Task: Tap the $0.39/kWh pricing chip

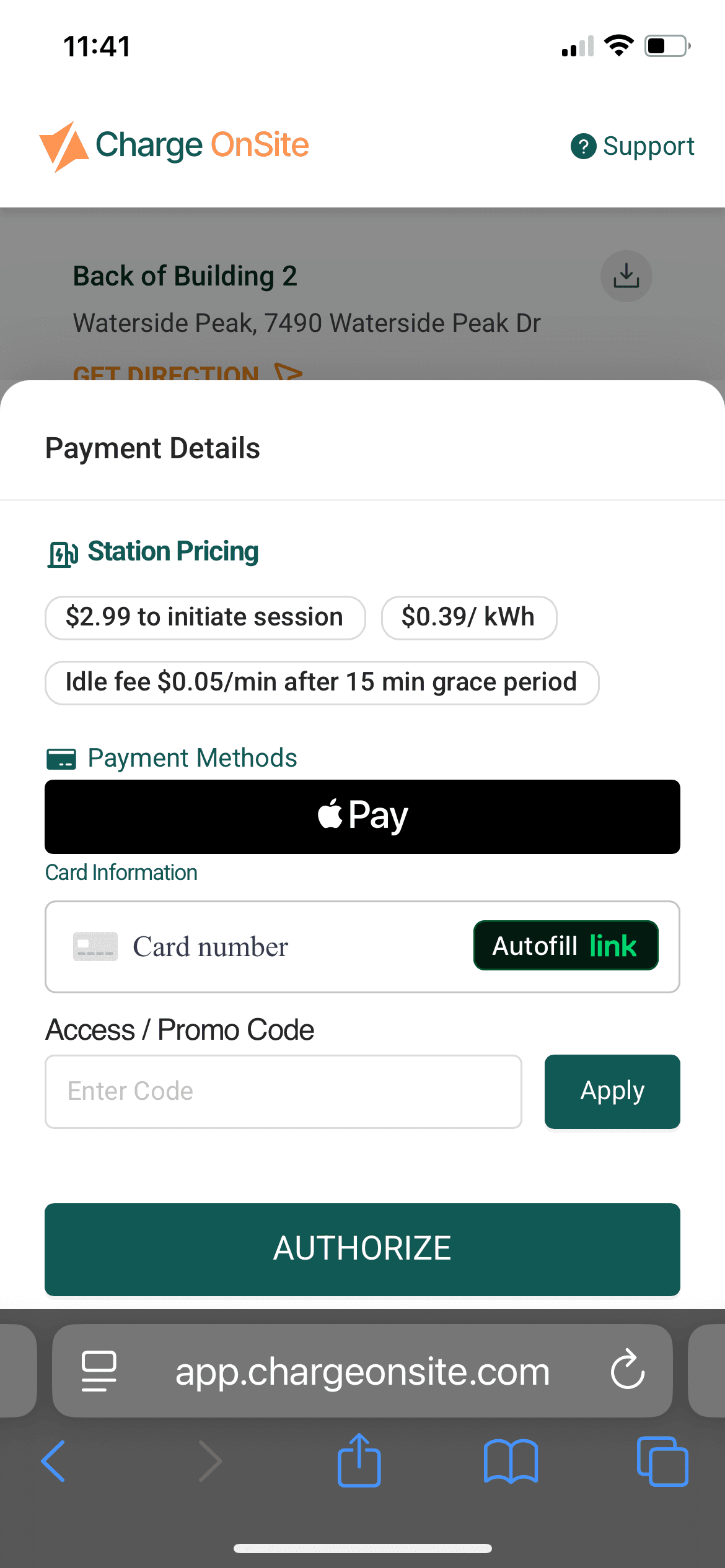Action: (468, 617)
